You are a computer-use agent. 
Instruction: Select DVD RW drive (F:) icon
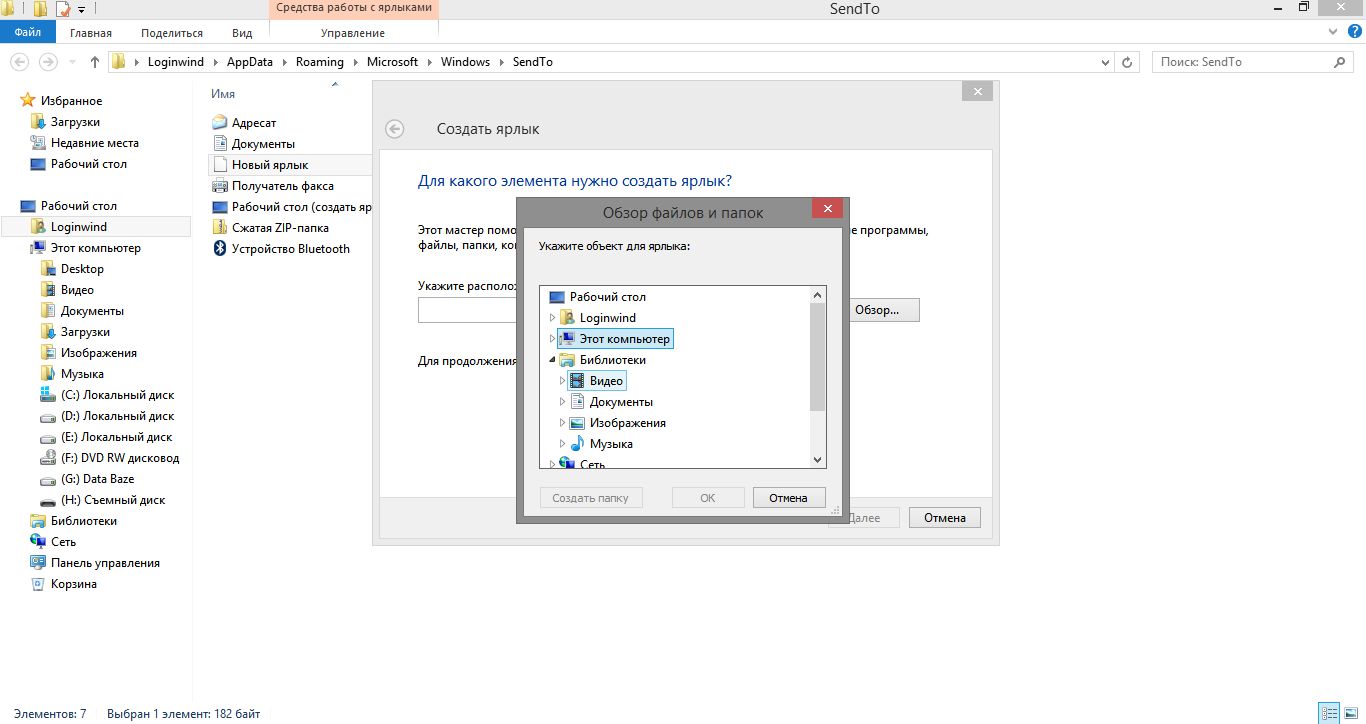pyautogui.click(x=48, y=458)
